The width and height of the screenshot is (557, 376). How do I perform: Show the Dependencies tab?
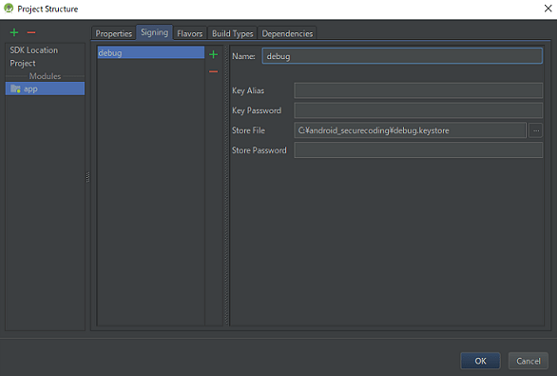(287, 33)
